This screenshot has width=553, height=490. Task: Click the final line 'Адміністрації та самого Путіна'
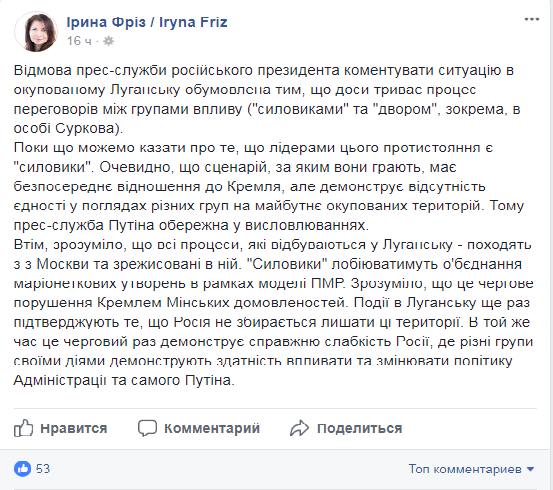click(x=124, y=380)
